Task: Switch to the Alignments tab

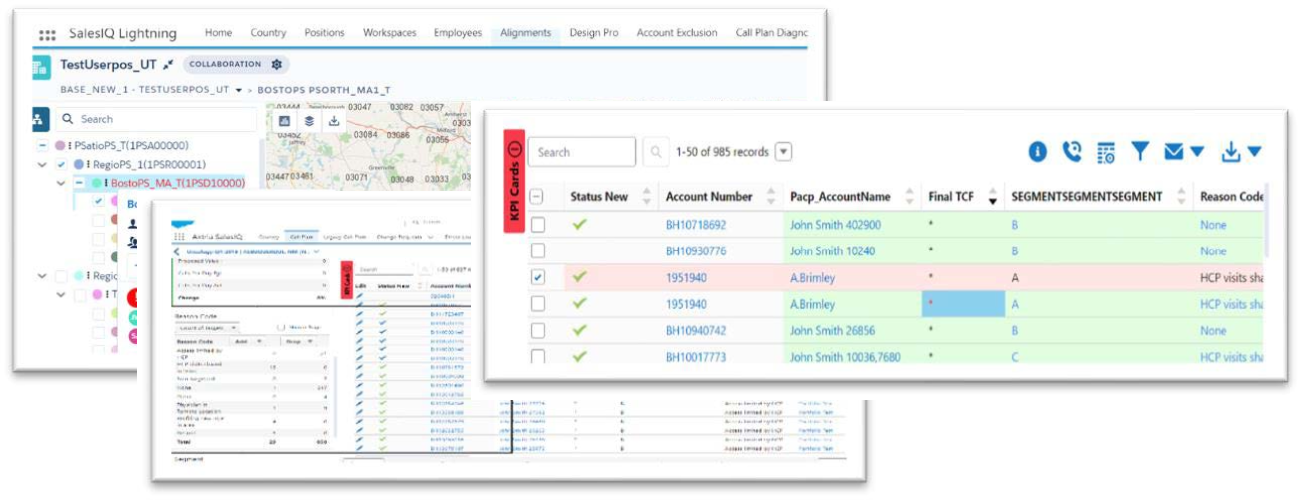Action: tap(526, 33)
